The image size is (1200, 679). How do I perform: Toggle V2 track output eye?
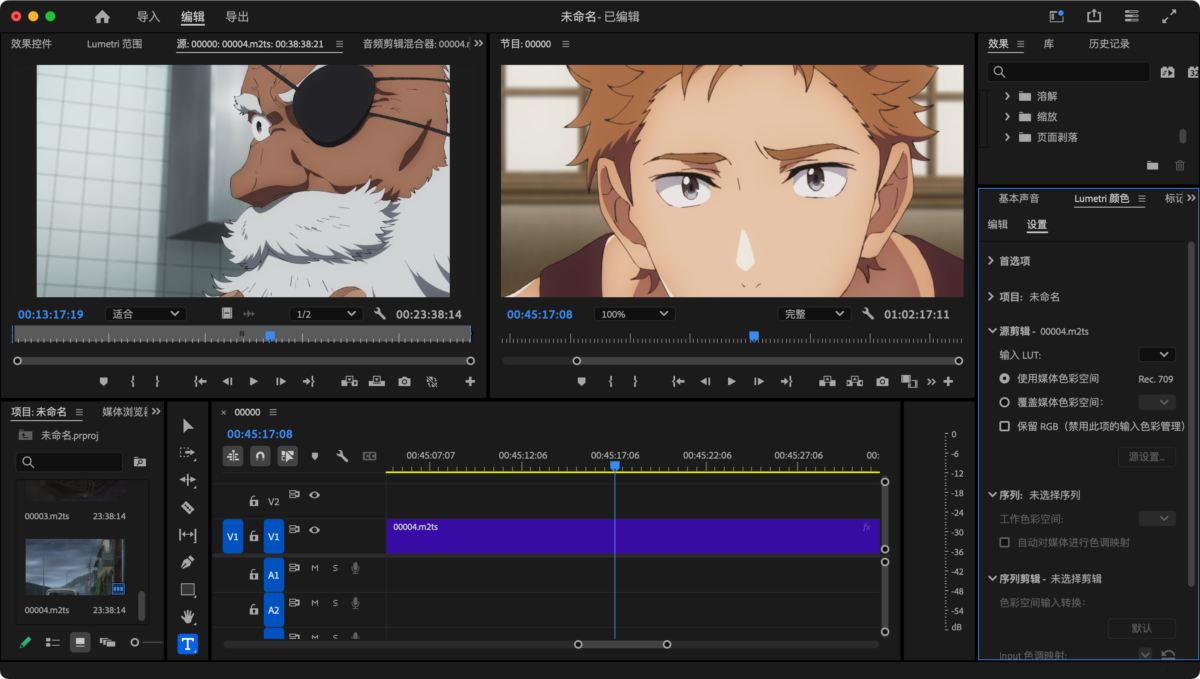click(x=315, y=495)
